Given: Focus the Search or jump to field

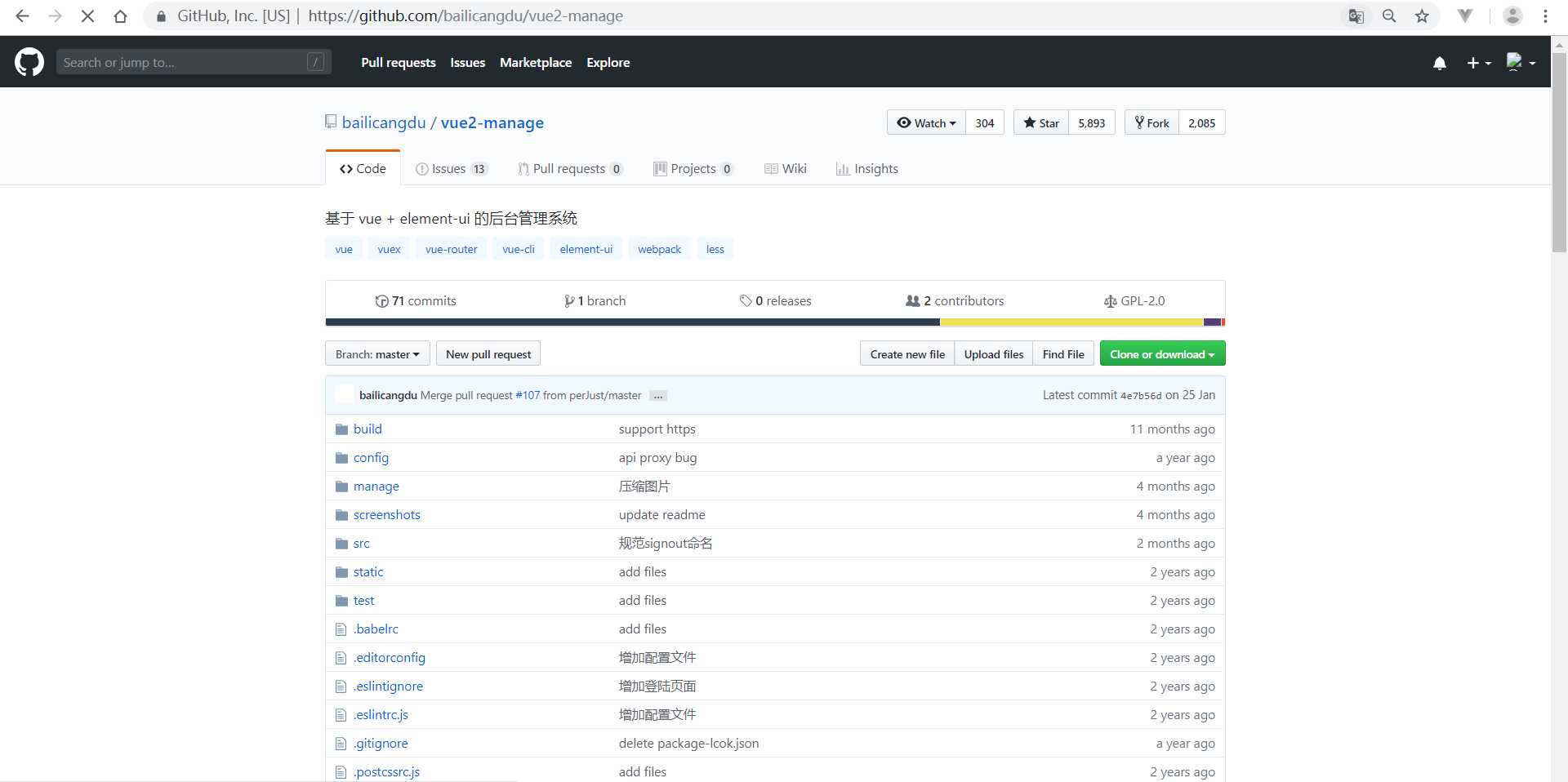Looking at the screenshot, I should tap(194, 62).
